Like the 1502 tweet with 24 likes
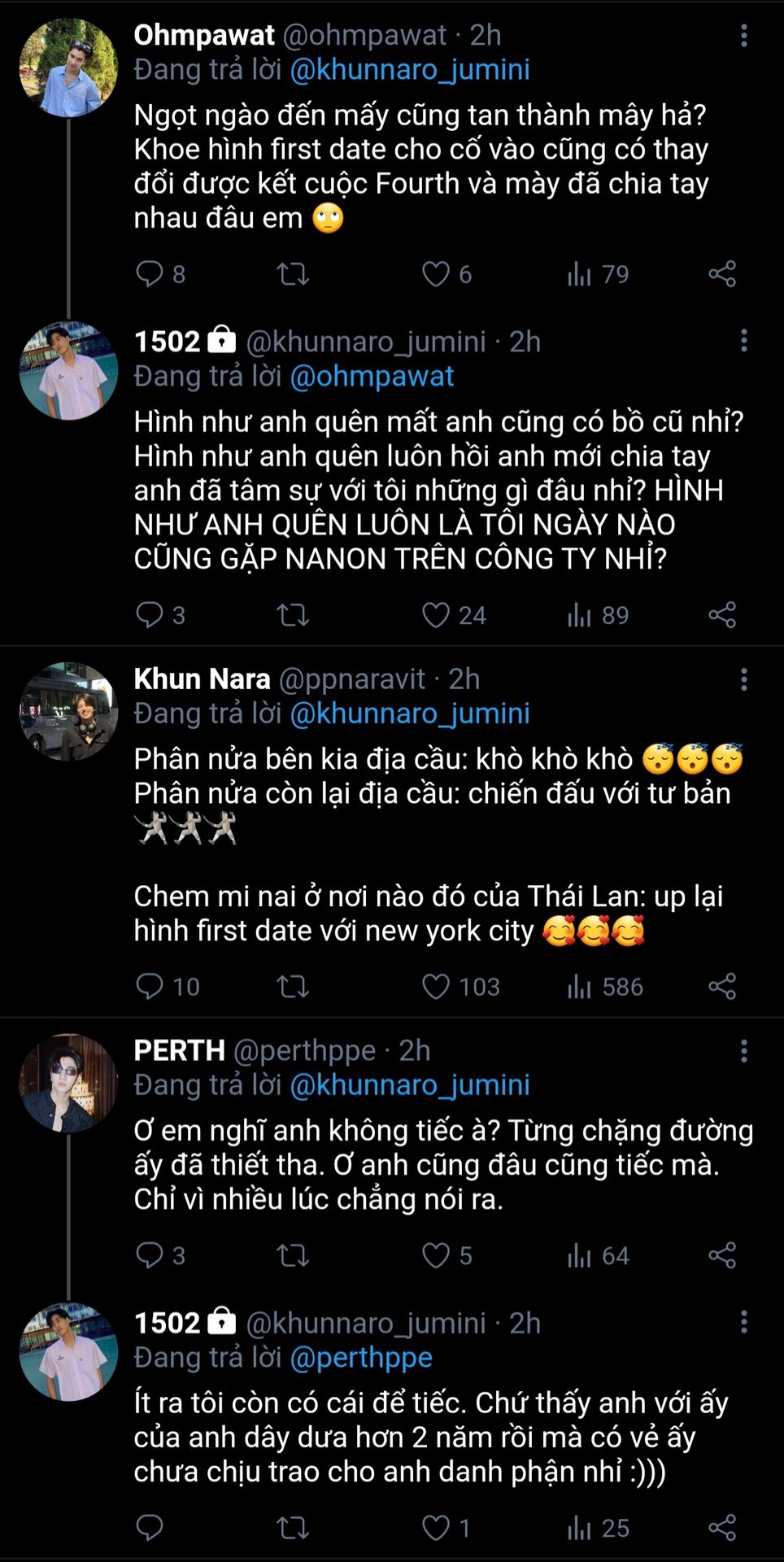784x1562 pixels. [x=436, y=615]
